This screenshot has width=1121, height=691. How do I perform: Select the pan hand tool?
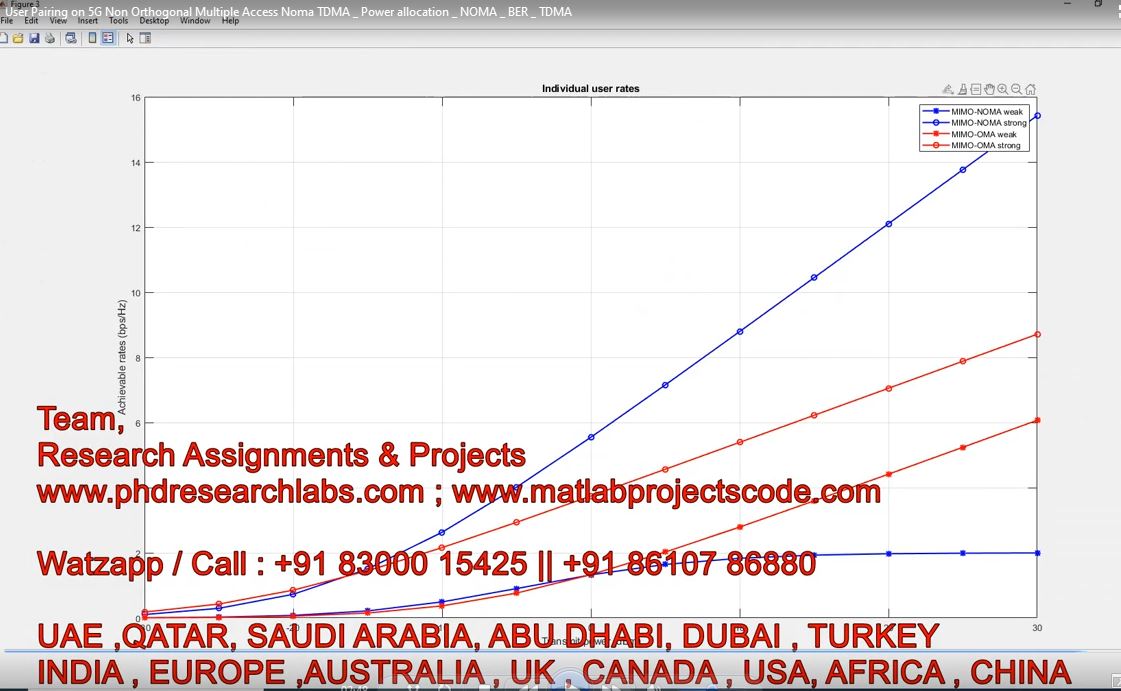click(989, 89)
